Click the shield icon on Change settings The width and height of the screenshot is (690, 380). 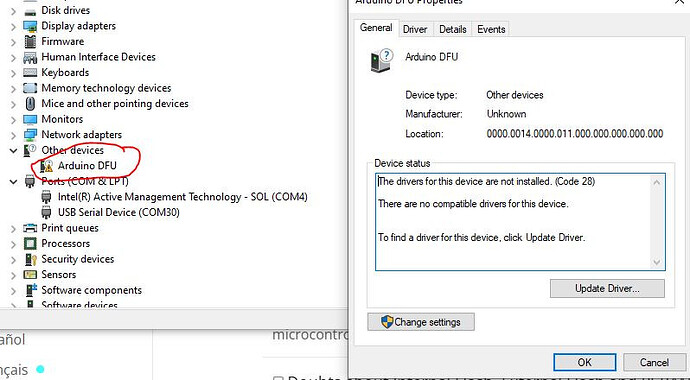coord(387,322)
